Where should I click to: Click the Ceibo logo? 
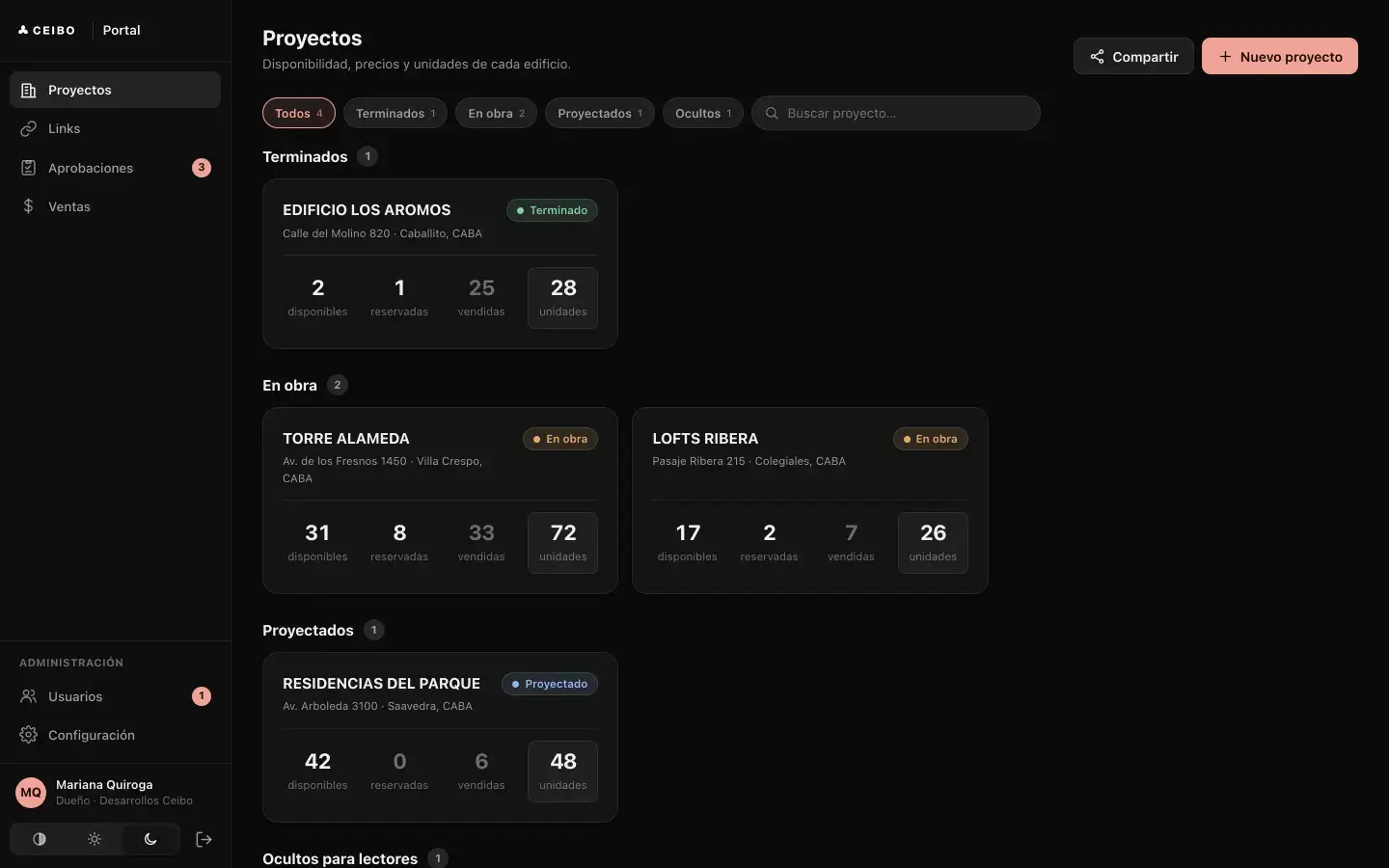click(46, 30)
